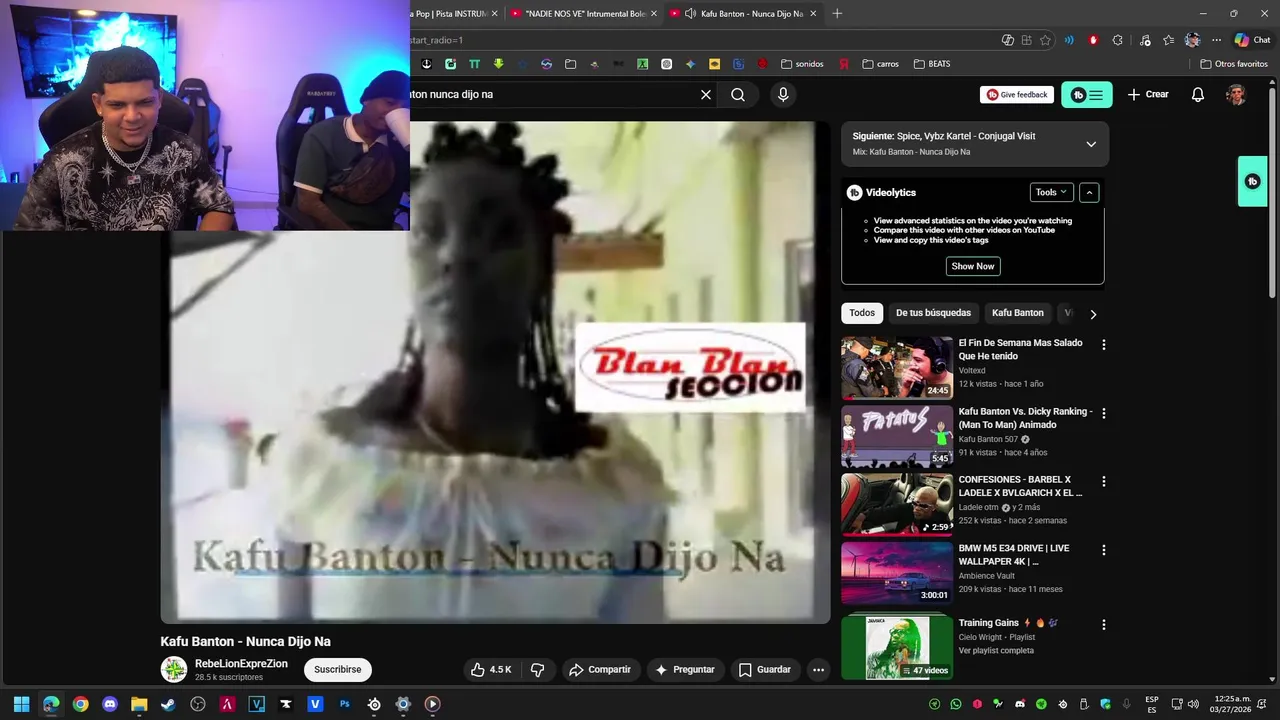Open YouTube notifications bell
This screenshot has width=1280, height=720.
point(1197,94)
